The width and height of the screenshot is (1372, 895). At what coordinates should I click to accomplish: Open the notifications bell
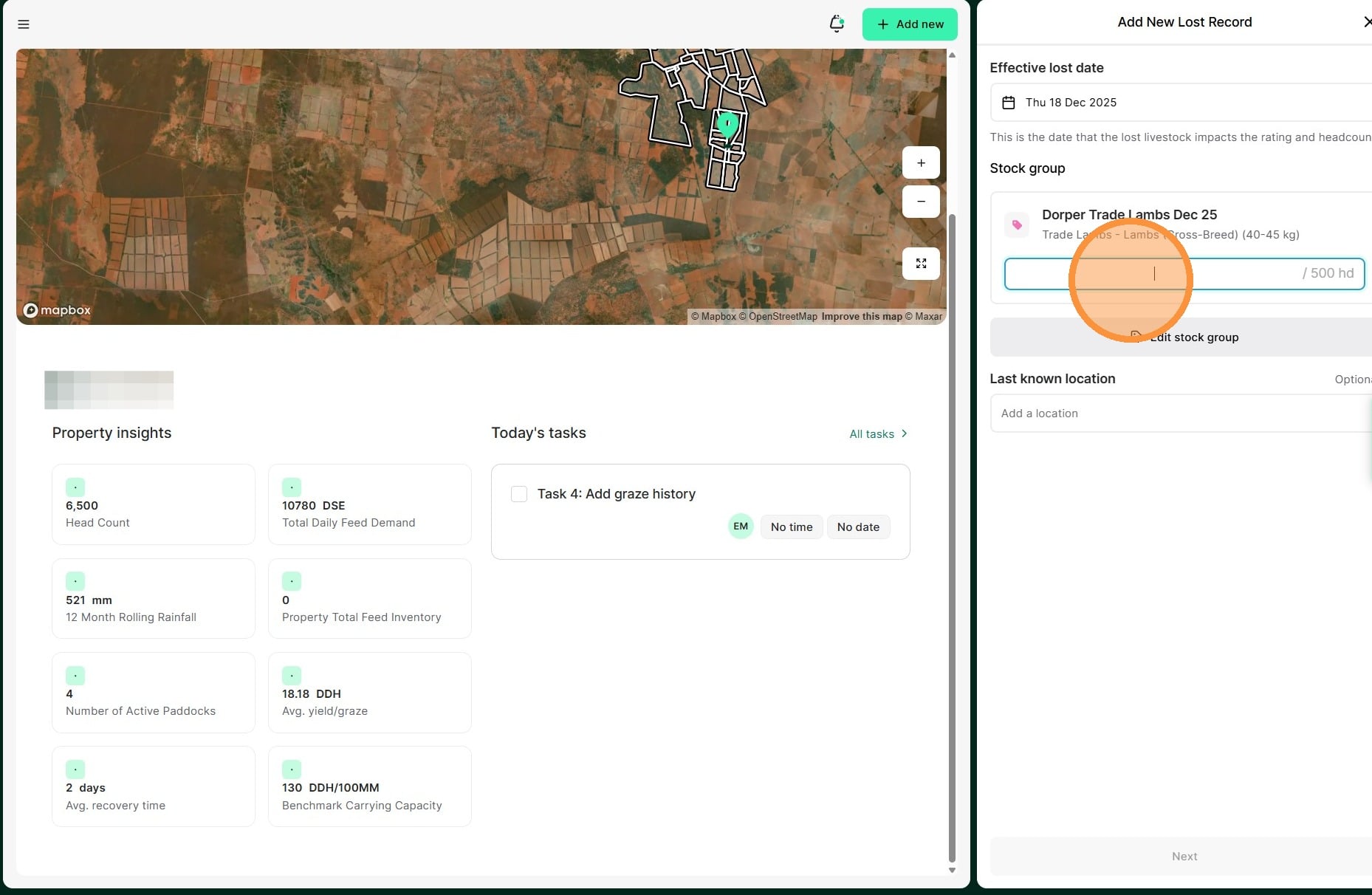pyautogui.click(x=836, y=24)
